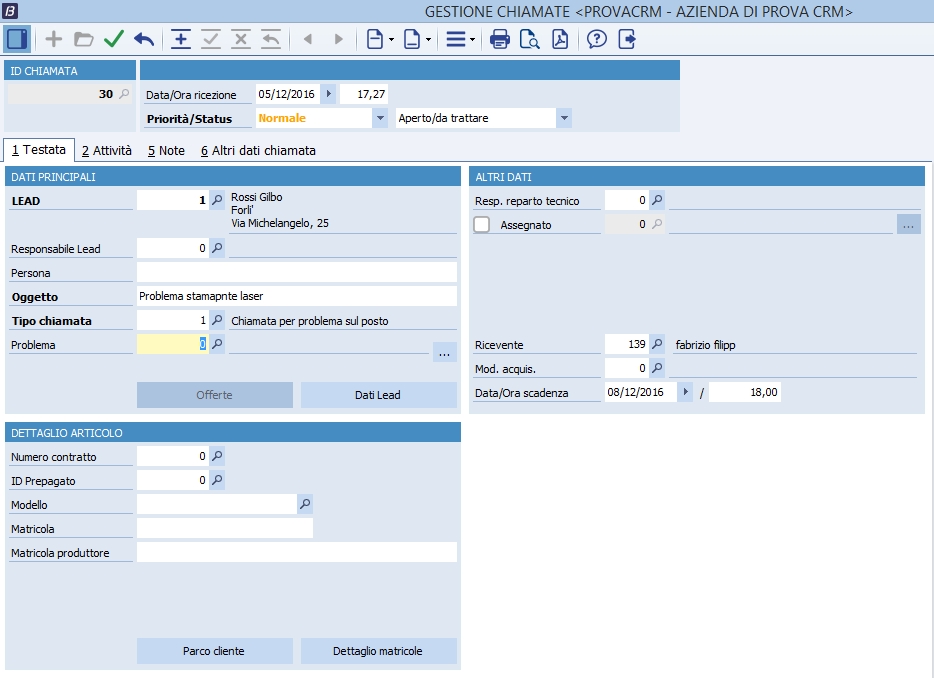Expand the Normale priority dropdown

379,118
